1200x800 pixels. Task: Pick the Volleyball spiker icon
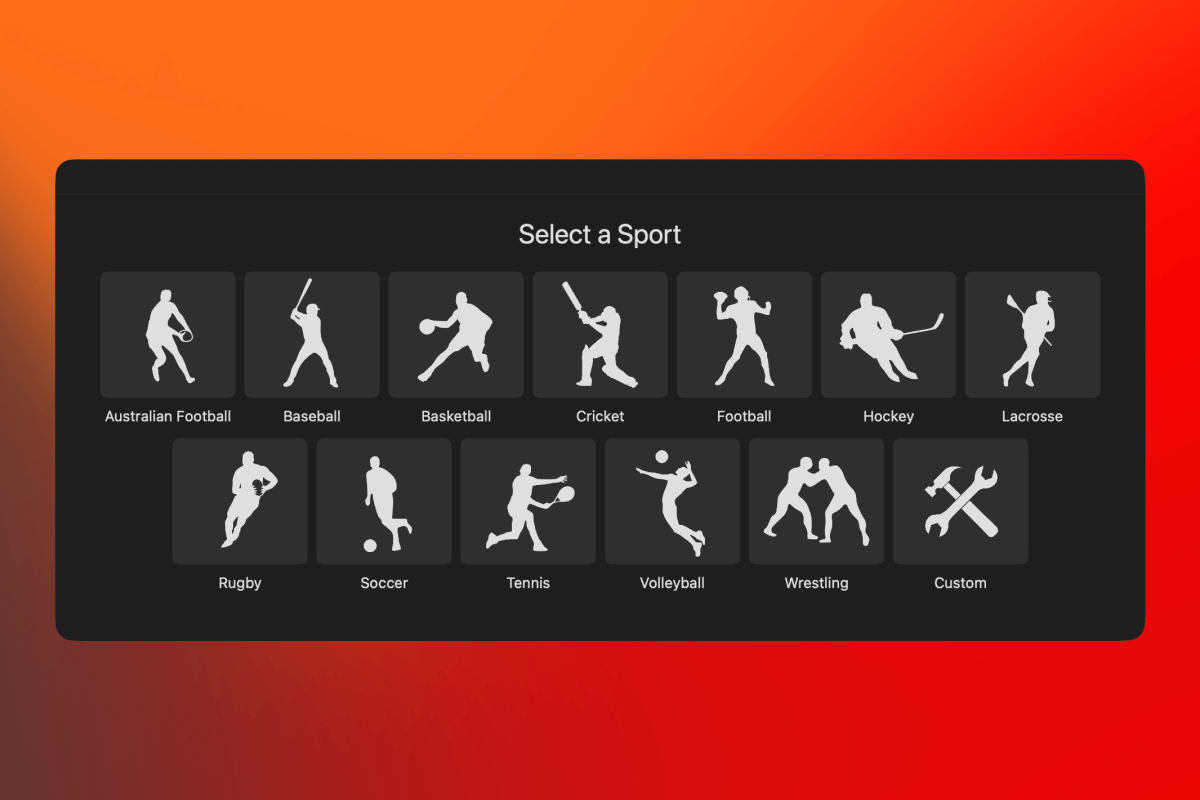(672, 501)
